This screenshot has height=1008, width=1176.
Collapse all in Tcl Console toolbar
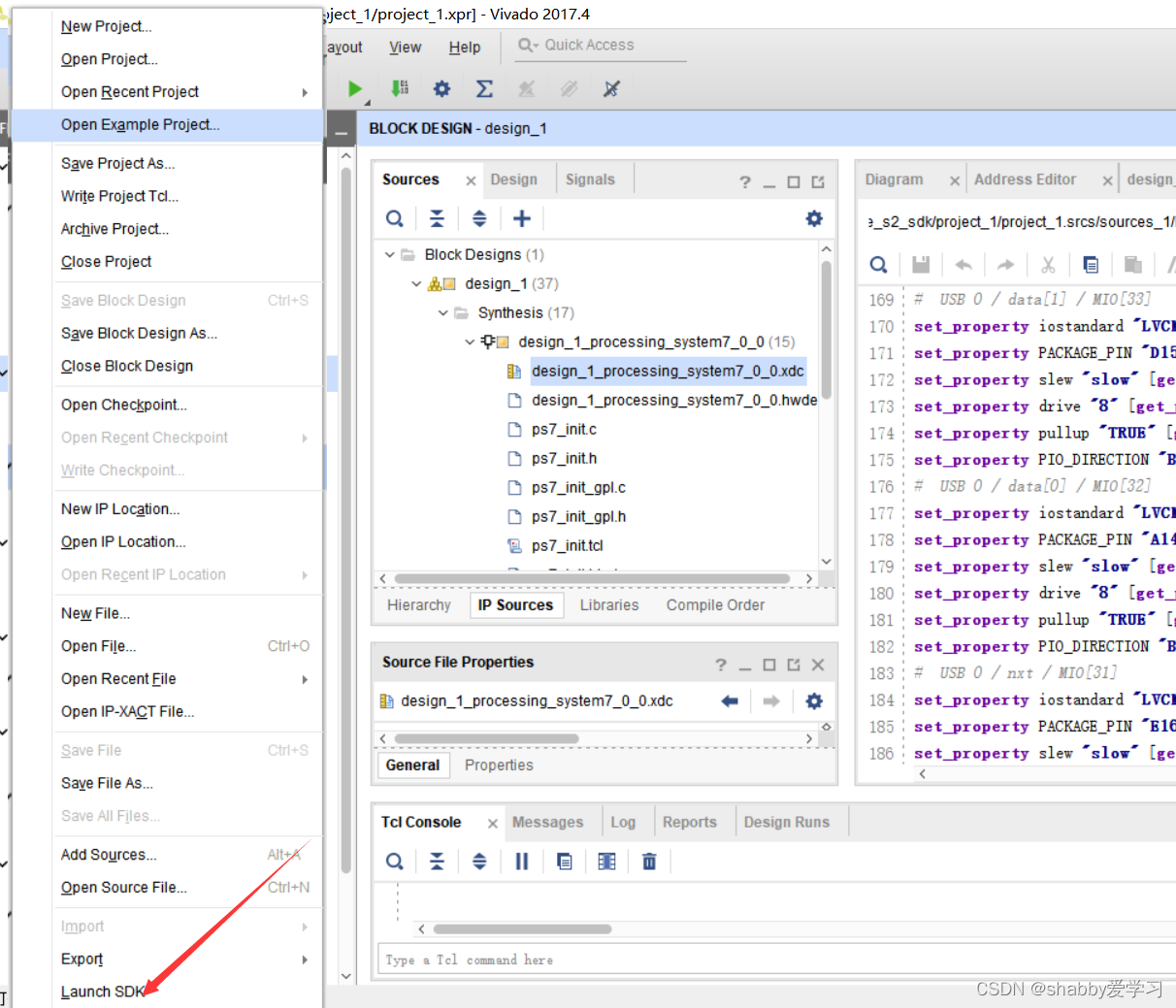437,862
